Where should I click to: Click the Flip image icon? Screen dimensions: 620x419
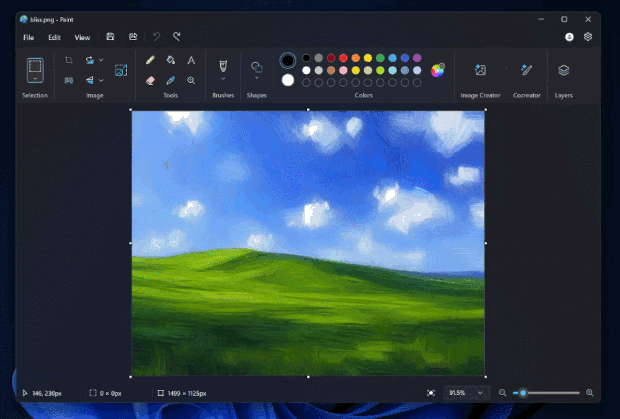point(90,80)
